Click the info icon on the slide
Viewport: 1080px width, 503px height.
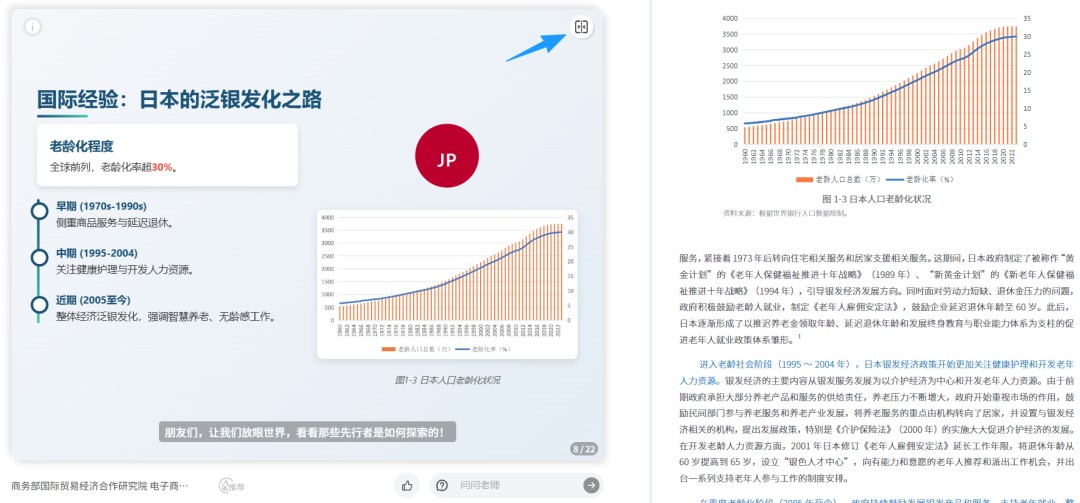point(32,27)
